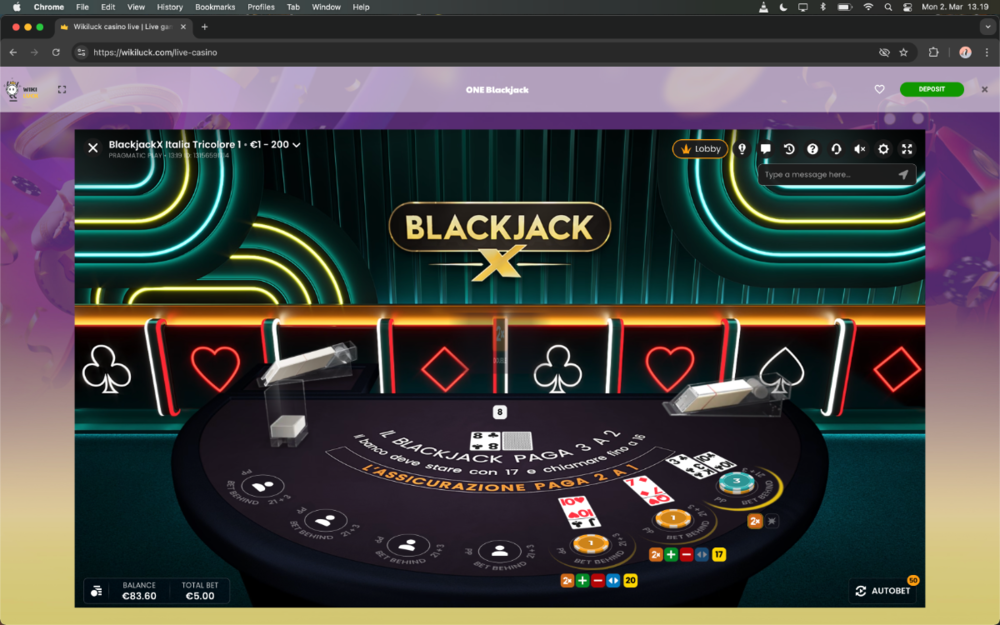This screenshot has height=625, width=1000.
Task: Click the red stand minus for hand 17
Action: (686, 554)
